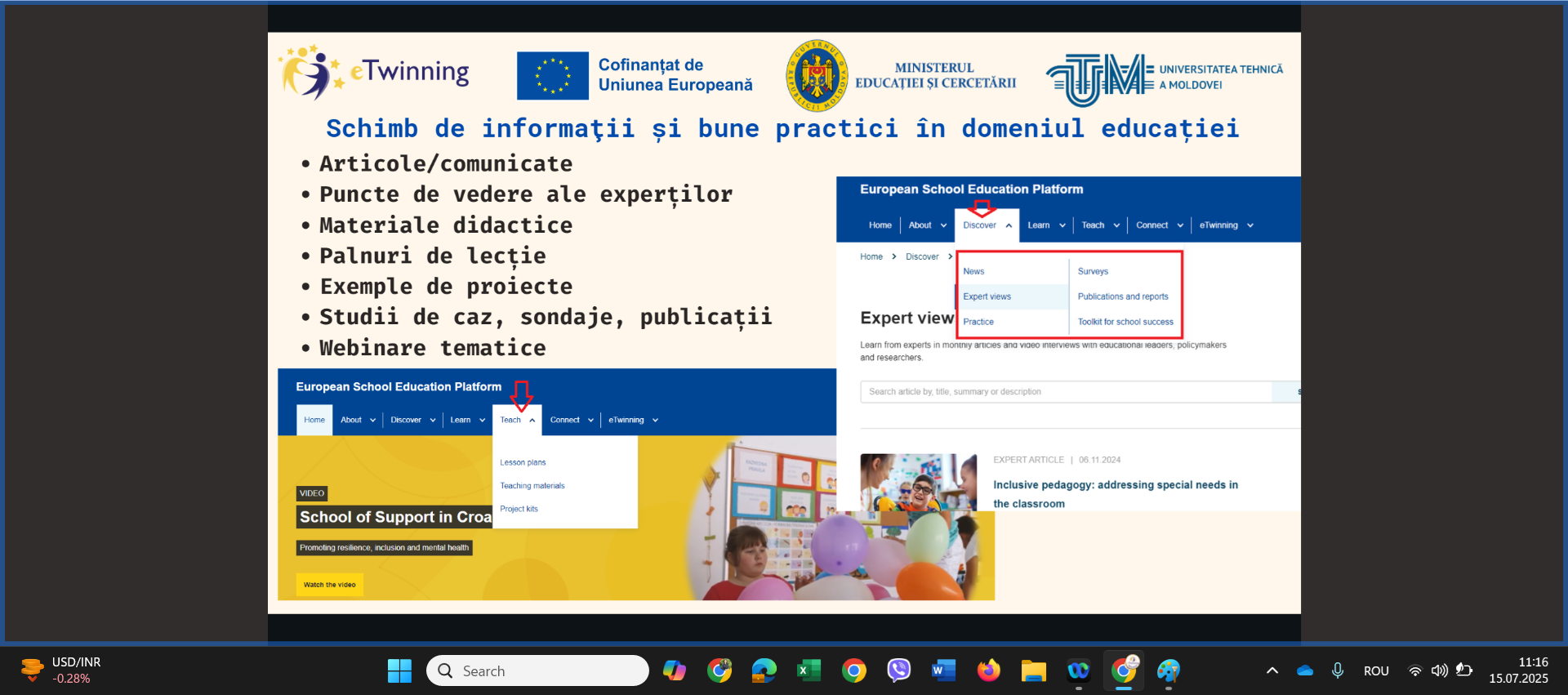This screenshot has width=1568, height=695.
Task: Click the Windows Start button
Action: 399,670
